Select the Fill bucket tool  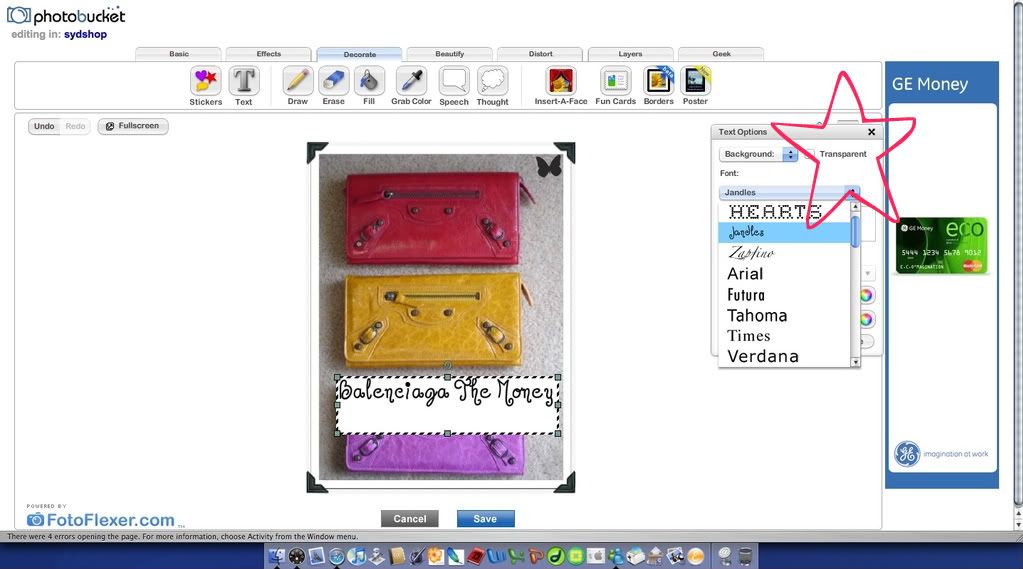[369, 85]
